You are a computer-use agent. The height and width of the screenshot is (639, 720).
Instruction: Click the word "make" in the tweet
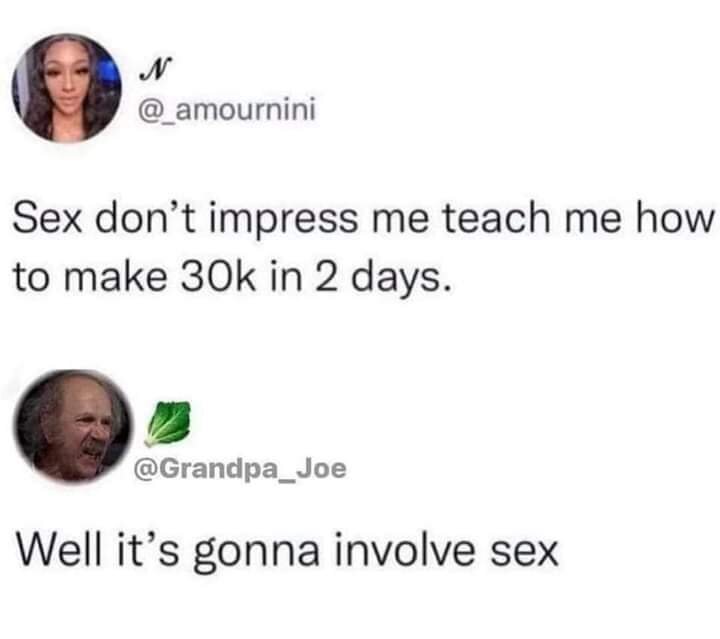tap(115, 277)
